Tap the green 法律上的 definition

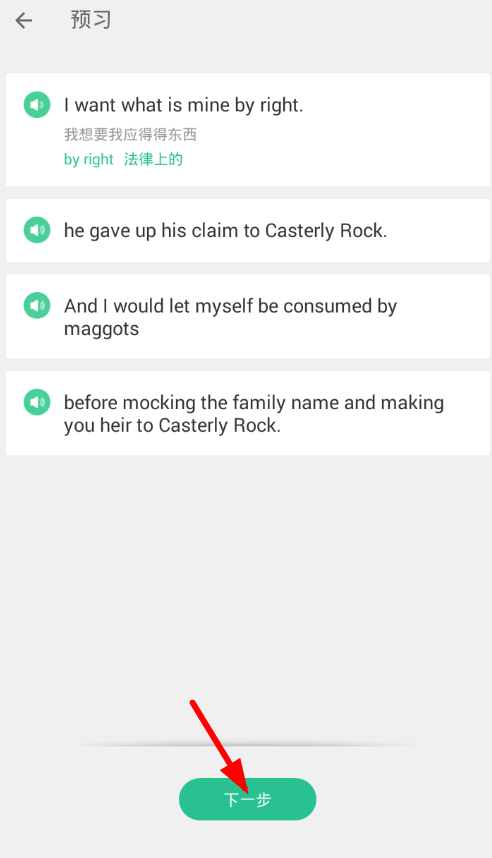pyautogui.click(x=153, y=159)
